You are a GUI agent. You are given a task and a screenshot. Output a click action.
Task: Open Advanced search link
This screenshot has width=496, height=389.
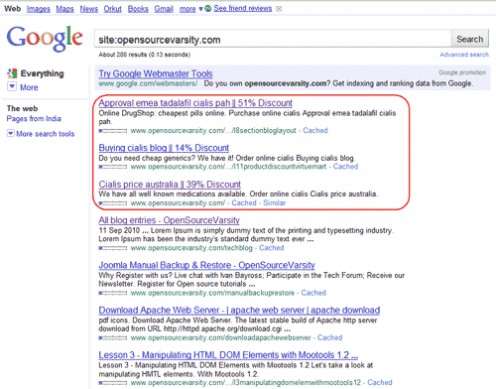tap(464, 55)
